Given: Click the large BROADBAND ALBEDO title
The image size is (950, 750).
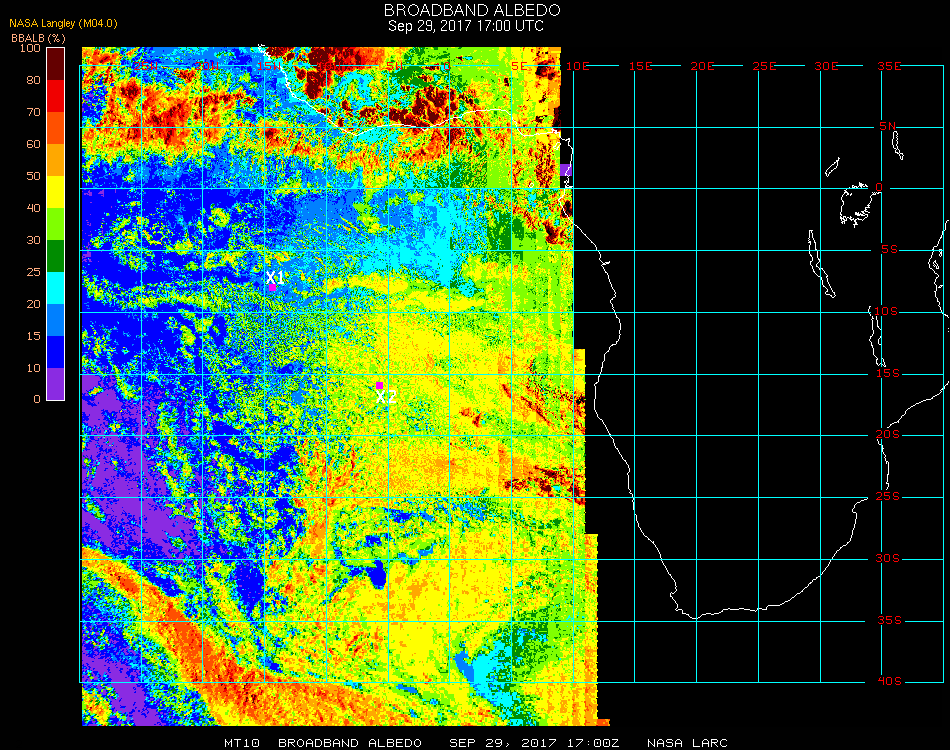Looking at the screenshot, I should [472, 10].
